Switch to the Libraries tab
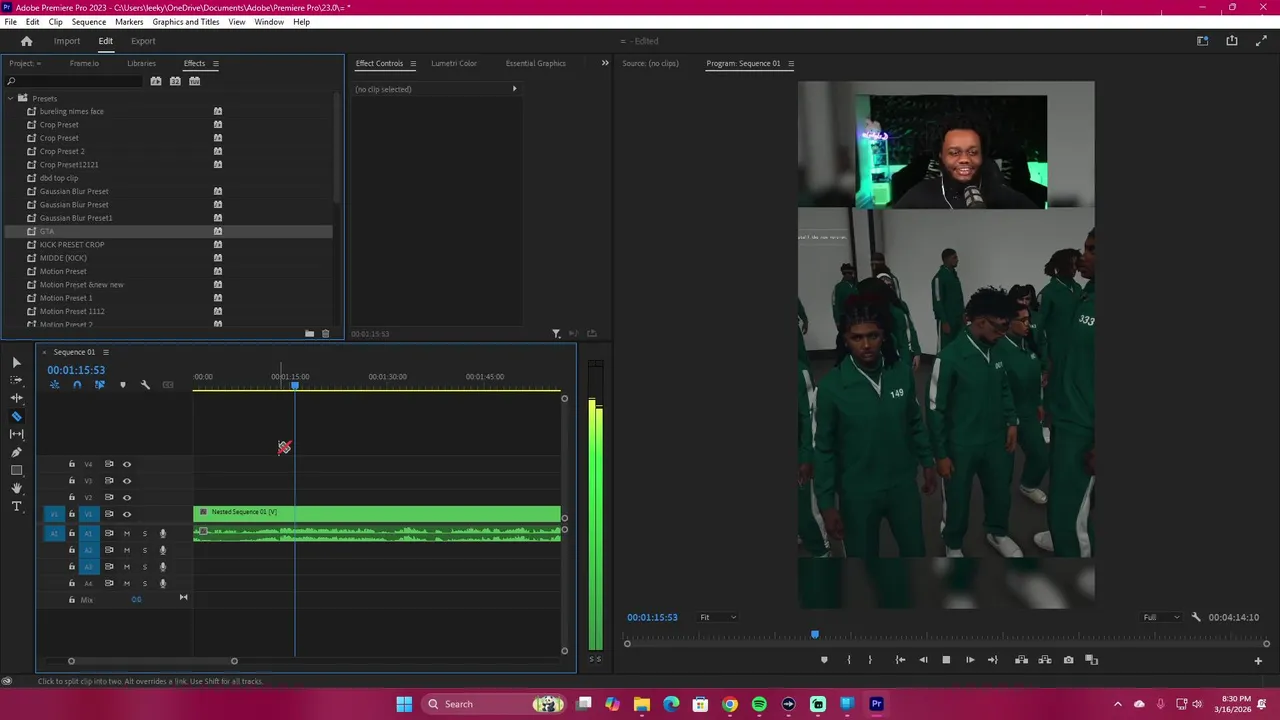 (141, 63)
